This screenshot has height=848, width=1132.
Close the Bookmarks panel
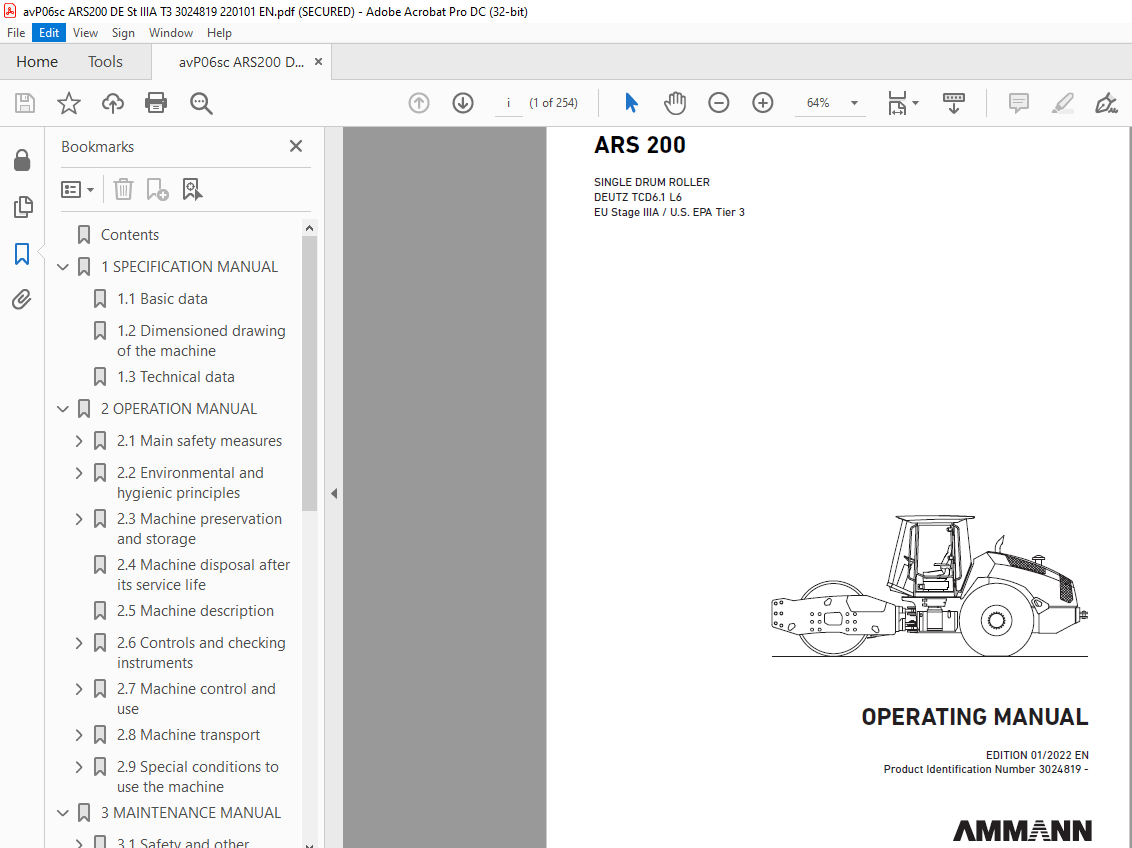(296, 147)
